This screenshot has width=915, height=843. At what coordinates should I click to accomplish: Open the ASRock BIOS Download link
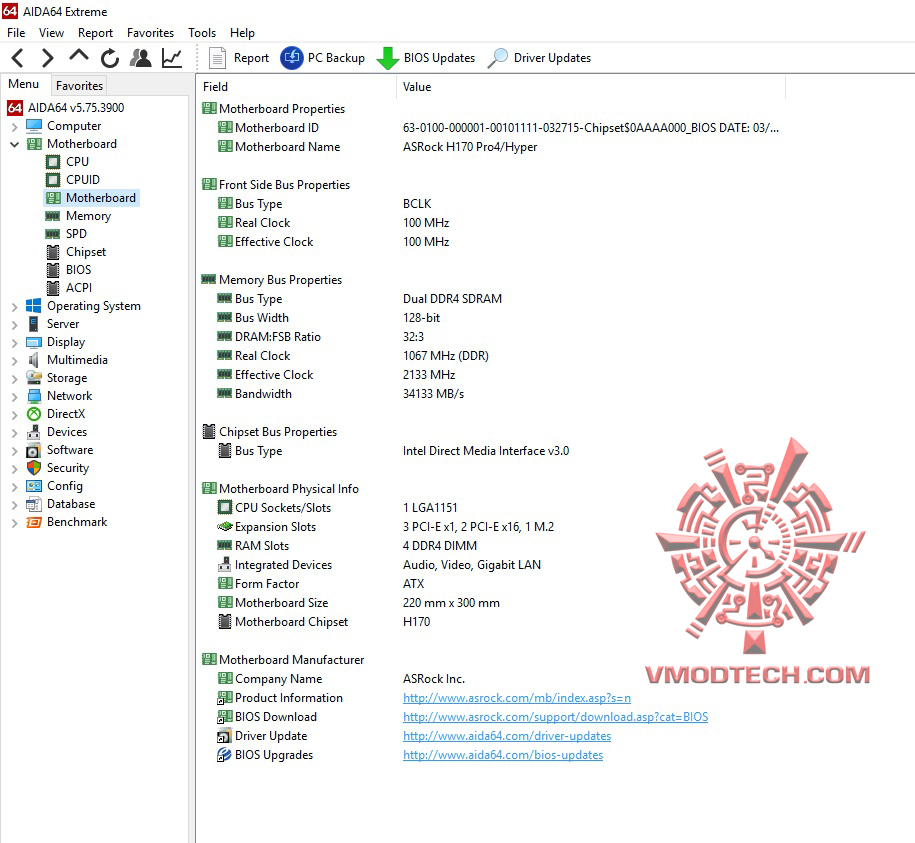point(556,717)
